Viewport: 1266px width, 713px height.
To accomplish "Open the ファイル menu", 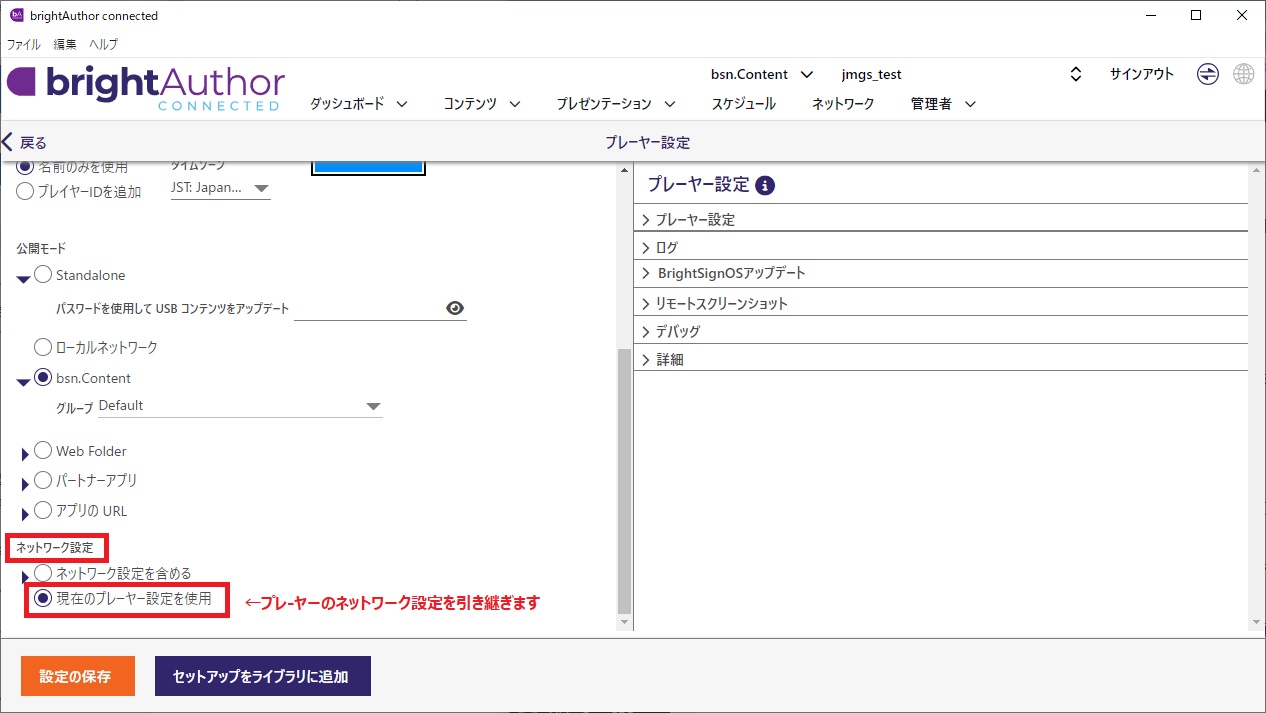I will pos(24,45).
